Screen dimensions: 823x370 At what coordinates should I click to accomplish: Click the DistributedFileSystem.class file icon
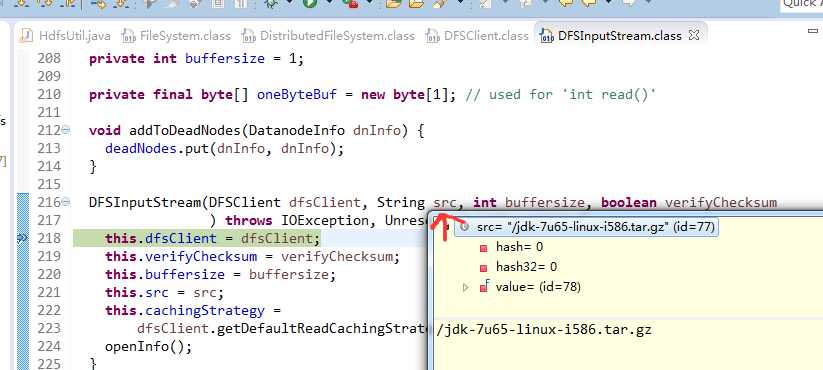[248, 36]
